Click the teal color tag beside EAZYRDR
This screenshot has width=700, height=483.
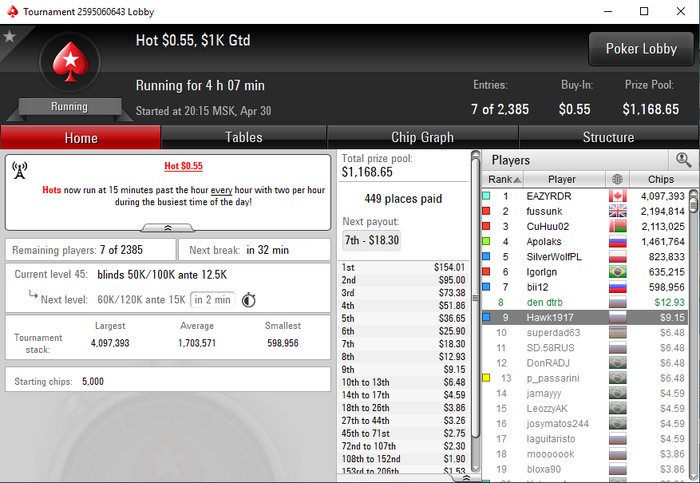click(486, 196)
